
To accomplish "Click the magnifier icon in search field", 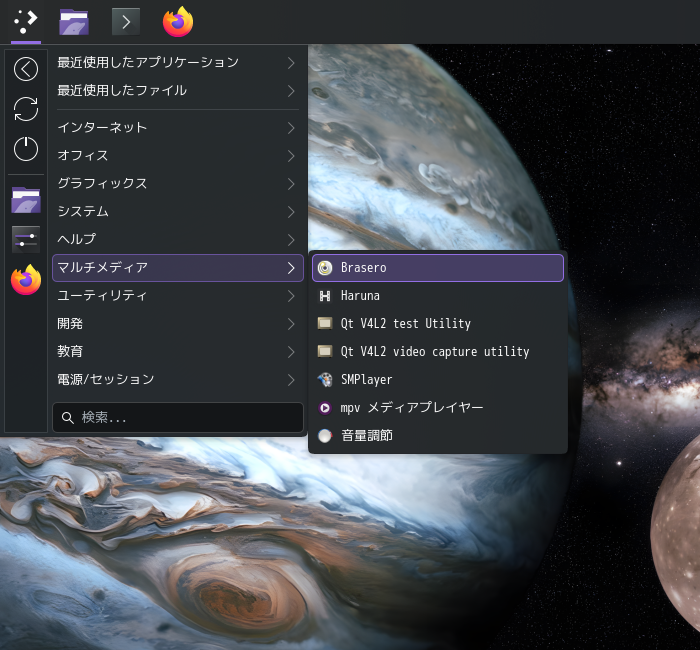I will click(x=67, y=418).
